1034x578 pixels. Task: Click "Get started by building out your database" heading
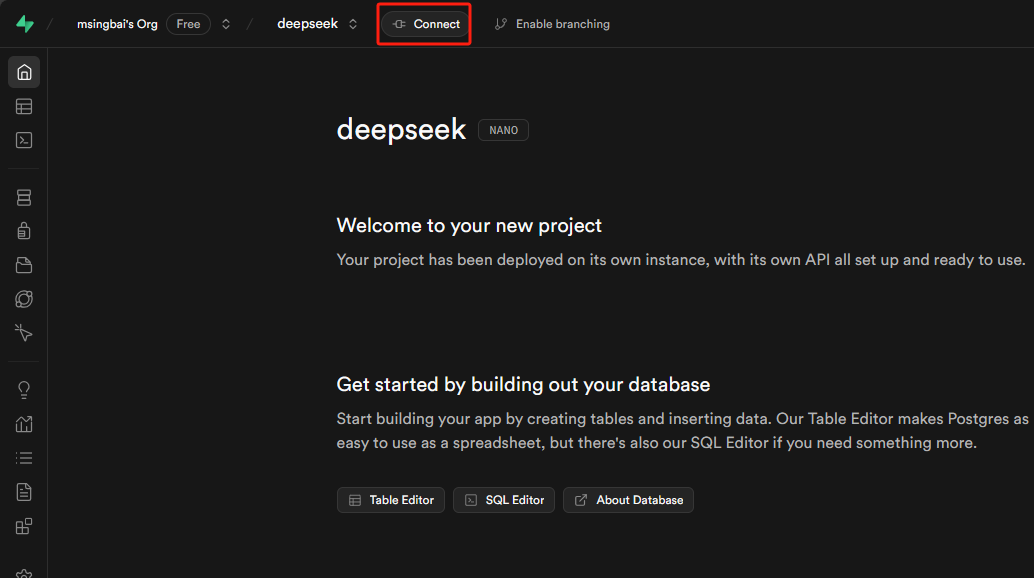click(523, 384)
